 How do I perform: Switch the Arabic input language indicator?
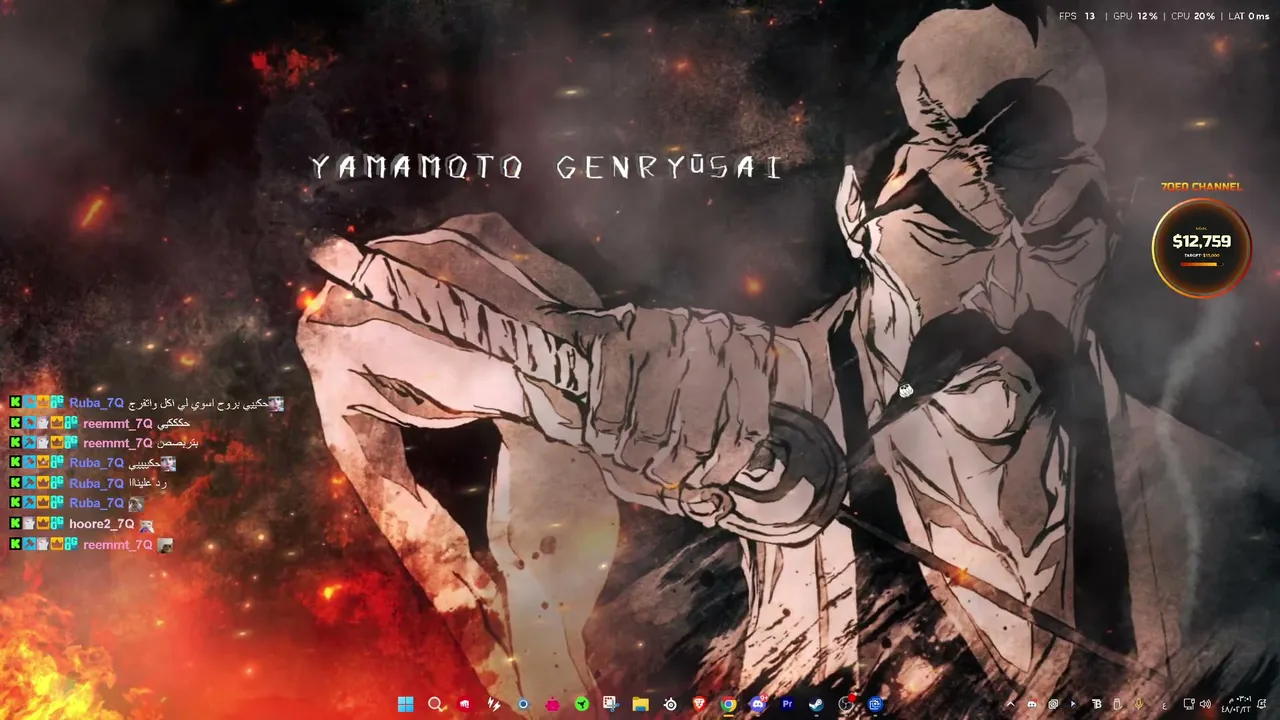coord(1164,705)
